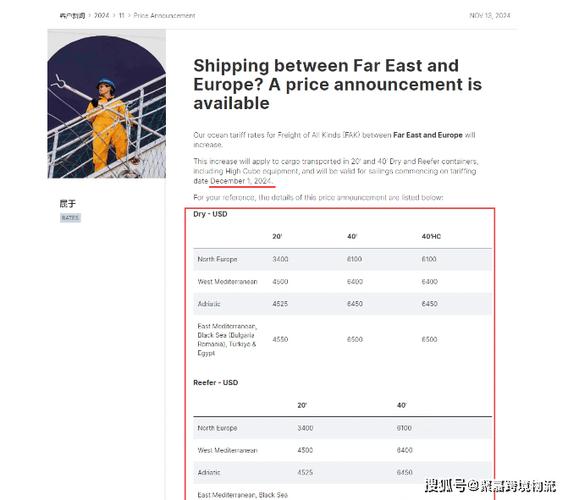
Task: Click the chevron separator after 2024 breadcrumb
Action: 114,16
